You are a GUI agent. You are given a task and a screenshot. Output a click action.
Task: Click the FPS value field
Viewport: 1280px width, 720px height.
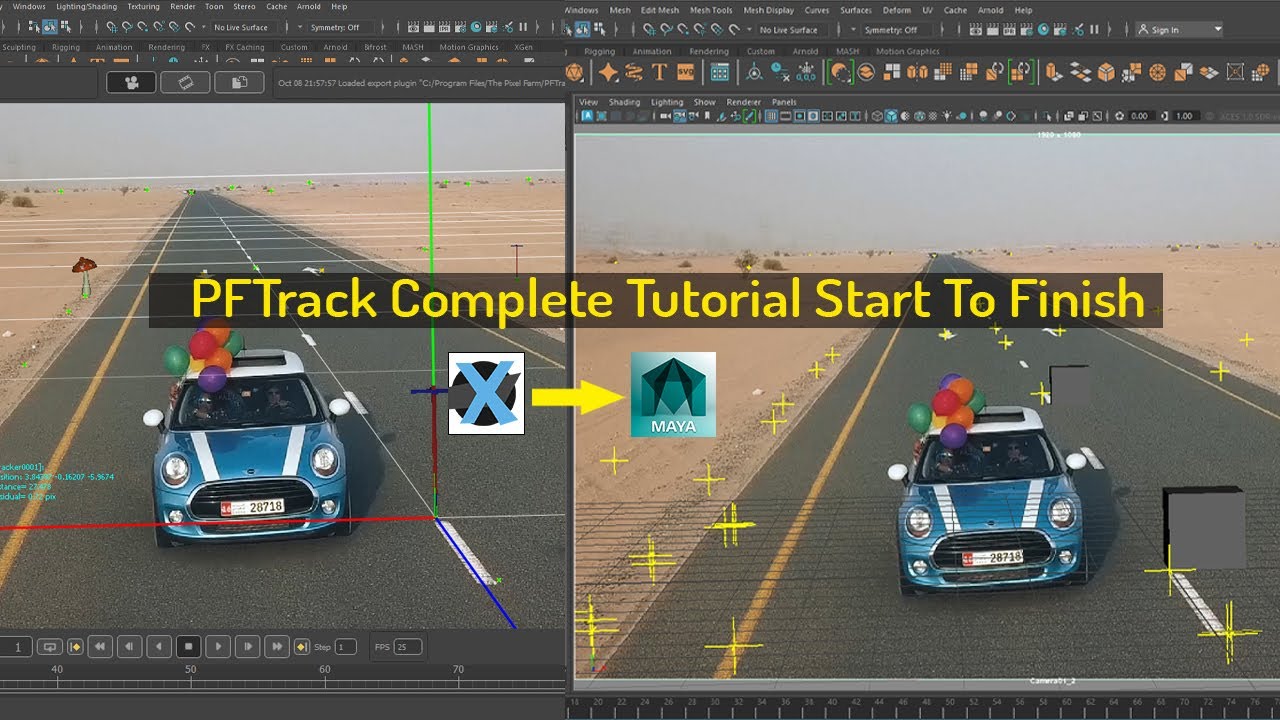click(x=408, y=647)
